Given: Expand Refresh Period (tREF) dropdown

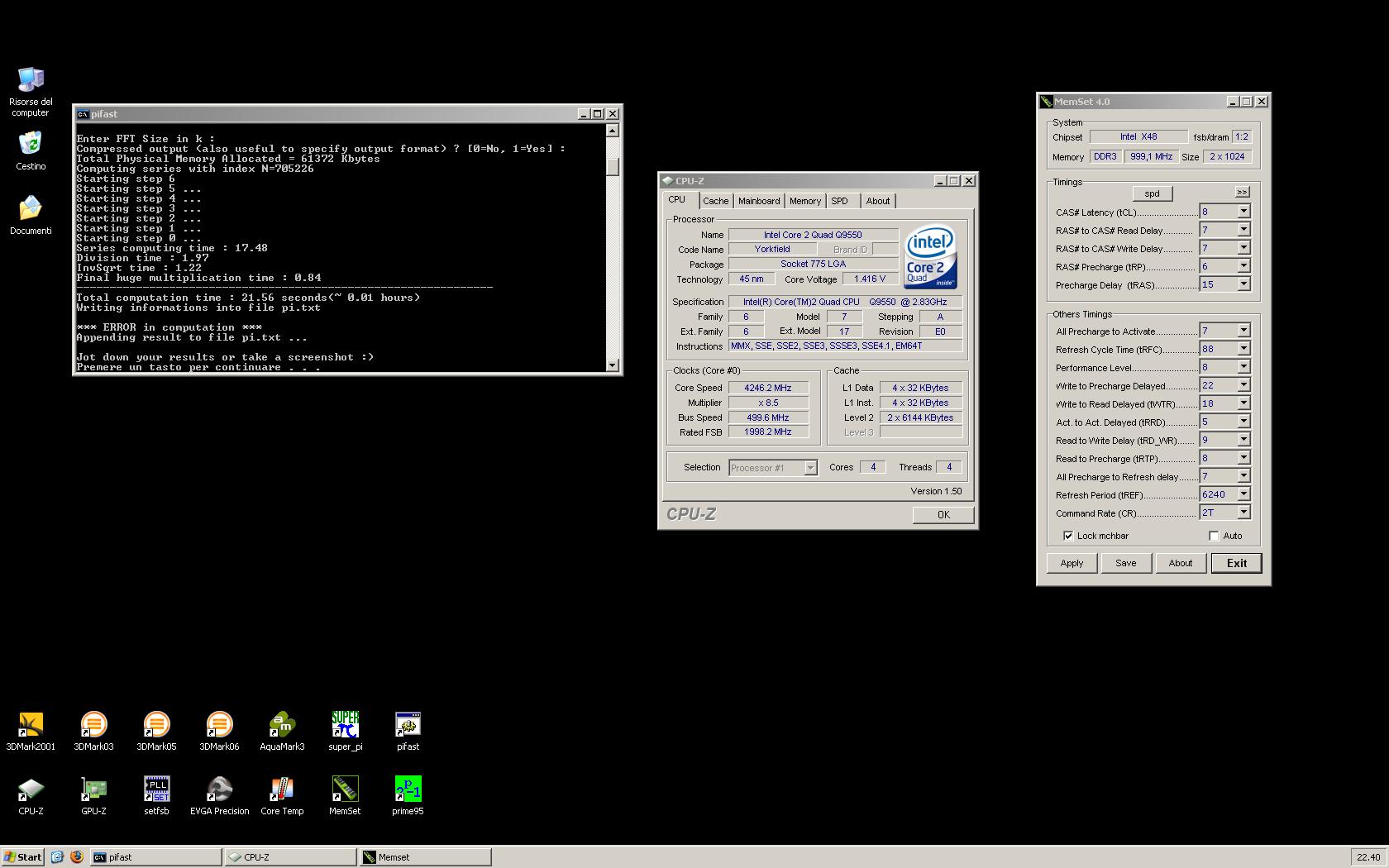Looking at the screenshot, I should point(1243,494).
